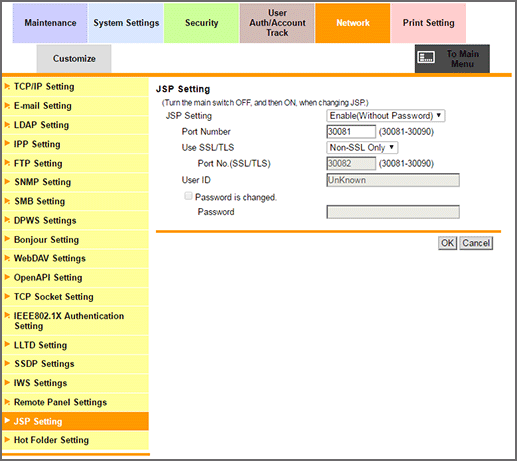517x461 pixels.
Task: Click the To Main Menu panel icon
Action: pos(426,57)
